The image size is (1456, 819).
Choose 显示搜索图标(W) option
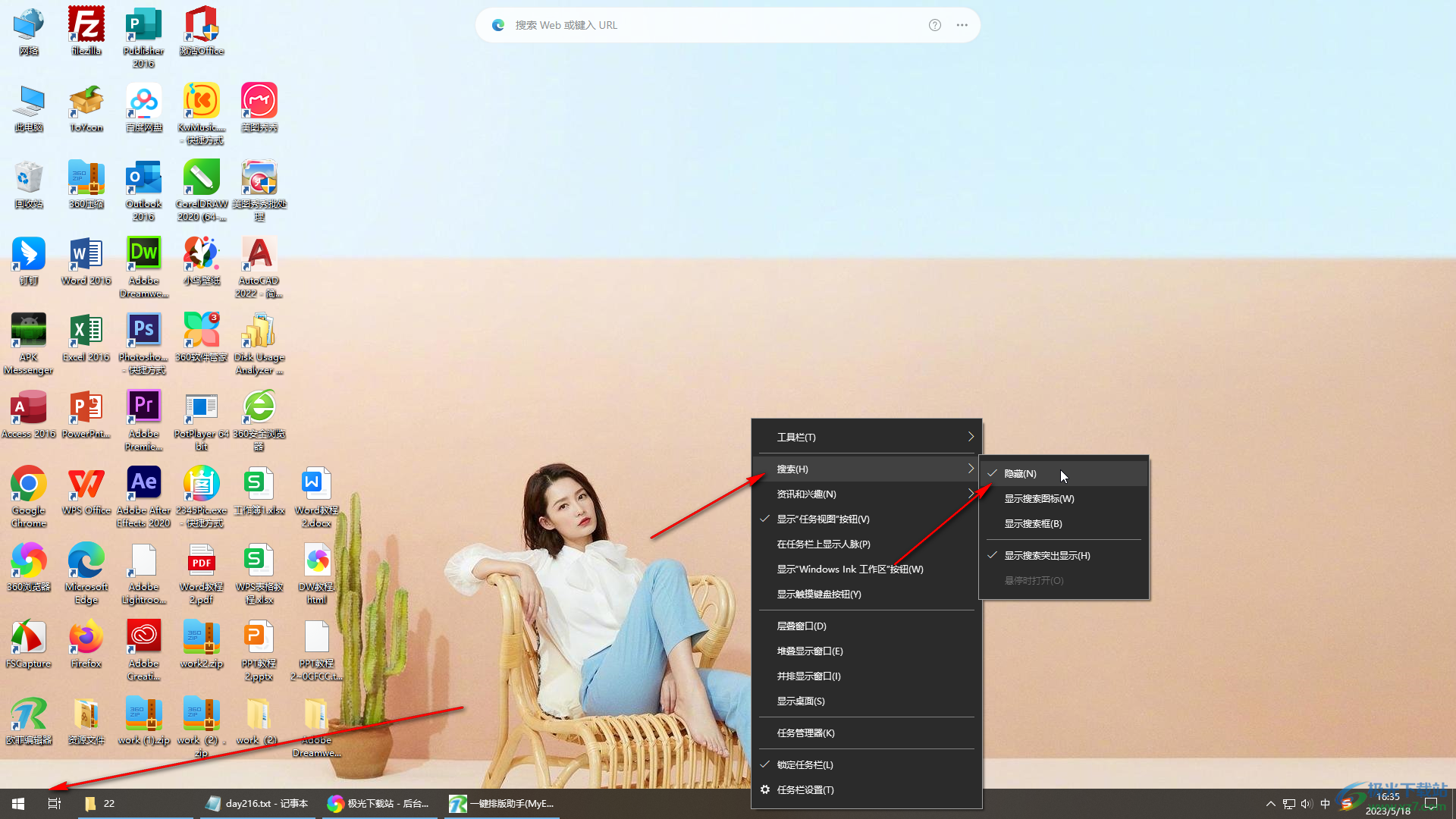pos(1064,498)
